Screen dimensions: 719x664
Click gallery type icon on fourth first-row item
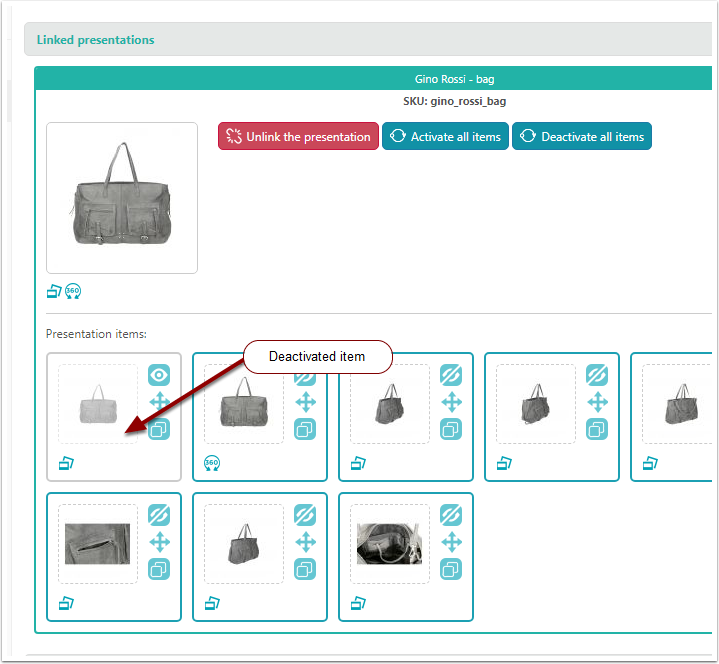(x=504, y=463)
